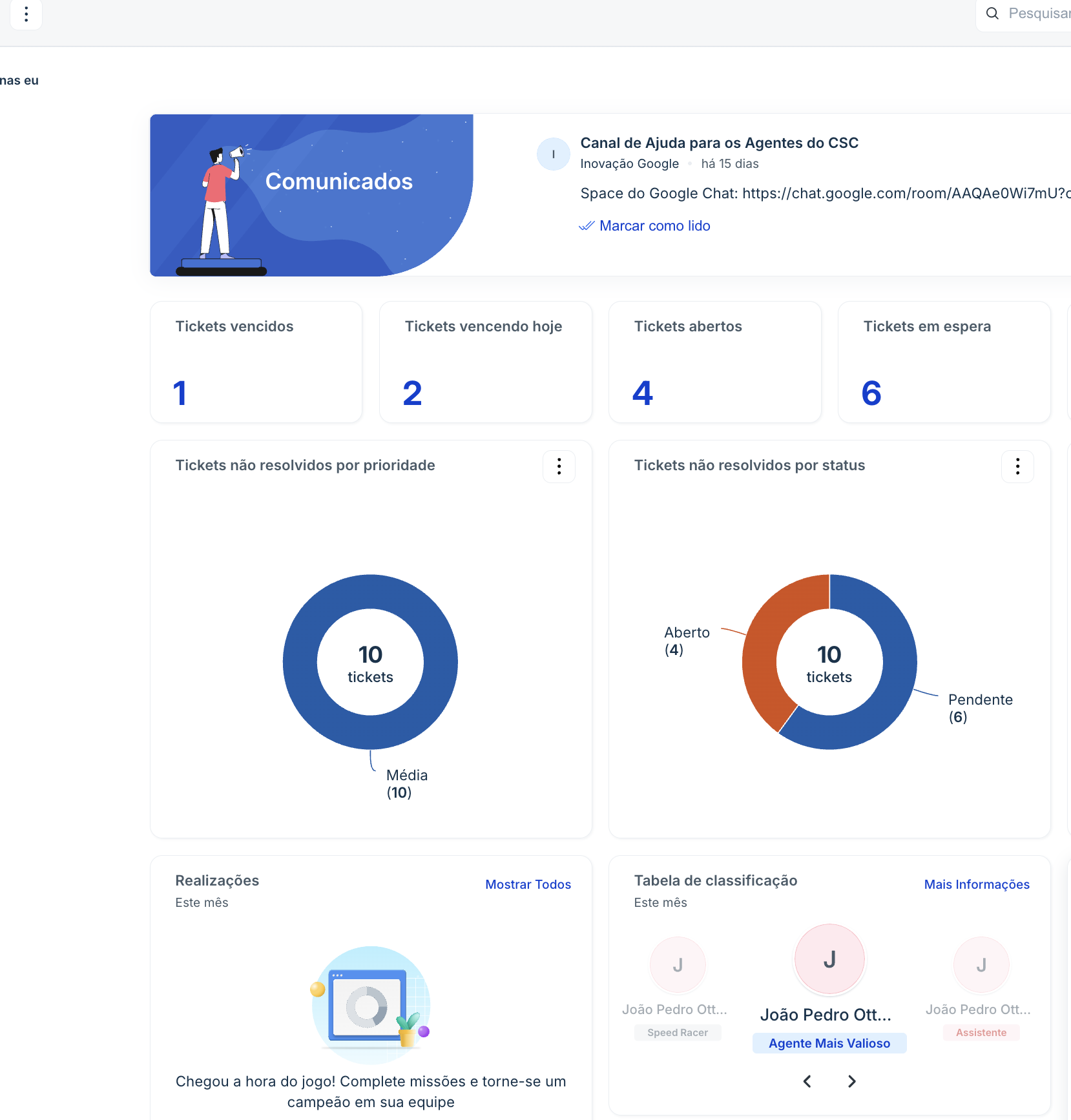Open the Tickets em espera card
1071x1120 pixels.
click(944, 362)
